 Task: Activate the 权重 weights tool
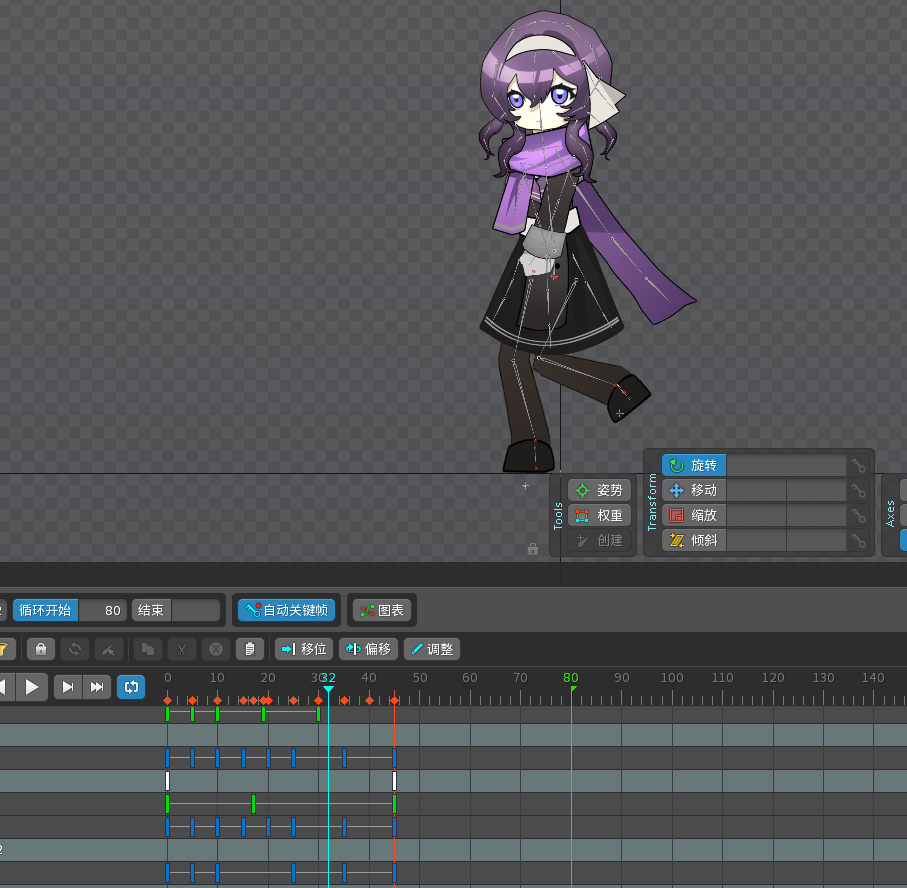tap(599, 515)
